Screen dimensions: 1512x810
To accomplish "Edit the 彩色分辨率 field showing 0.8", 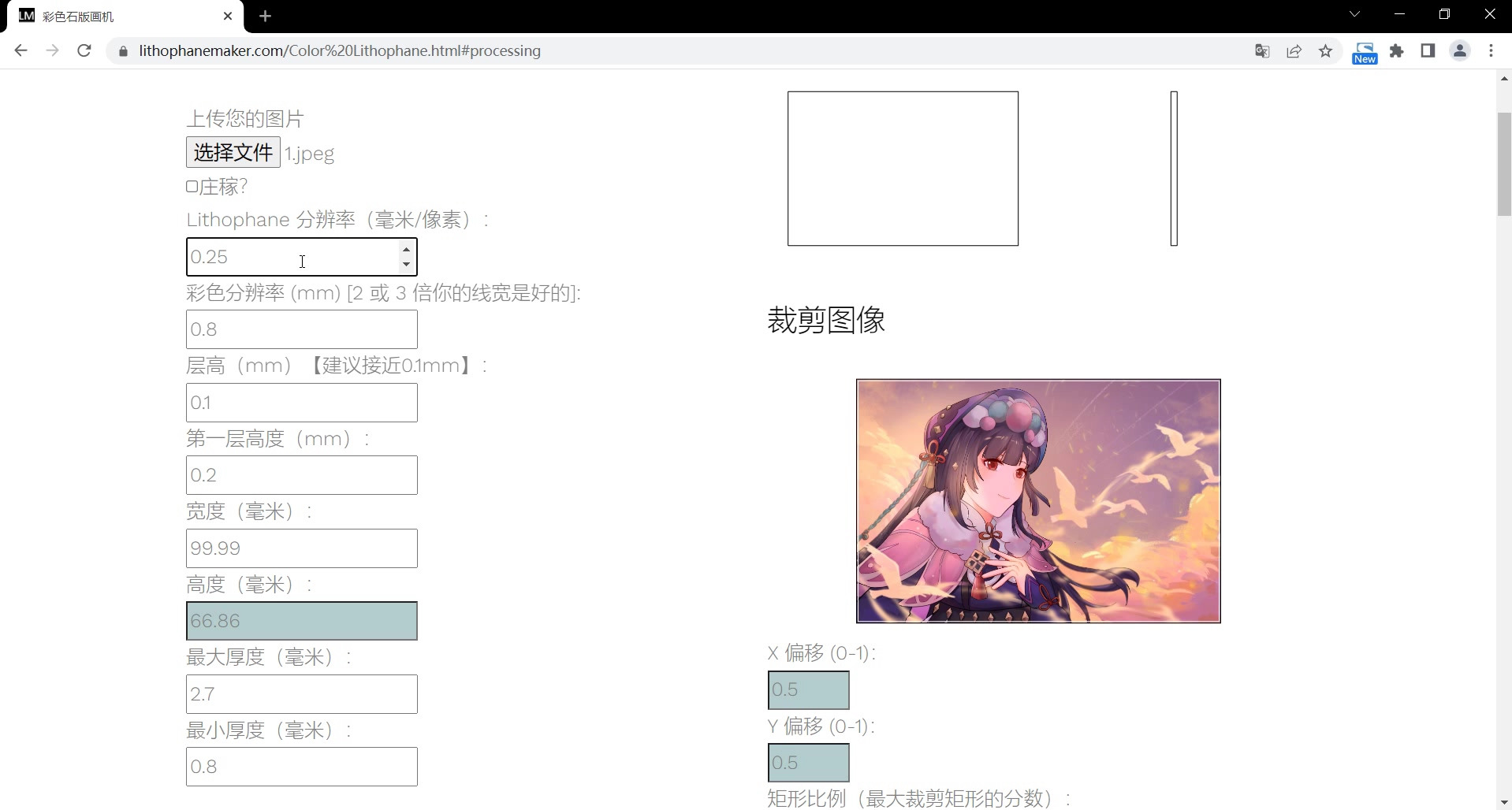I will pyautogui.click(x=302, y=329).
